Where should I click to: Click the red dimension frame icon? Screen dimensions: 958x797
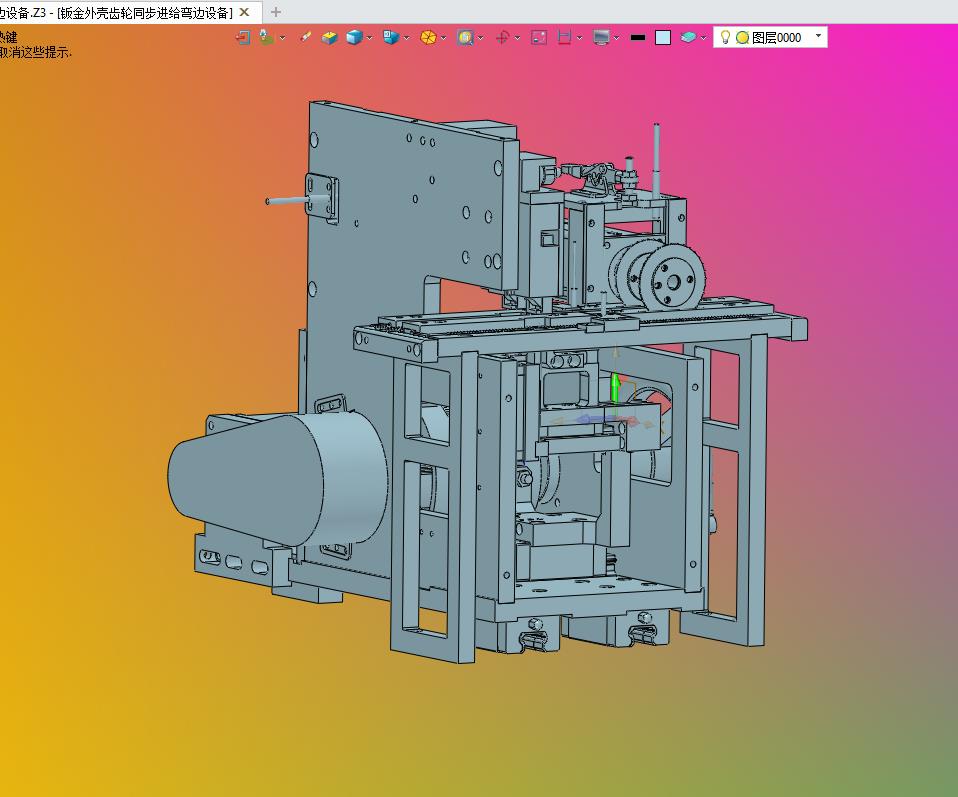click(565, 38)
